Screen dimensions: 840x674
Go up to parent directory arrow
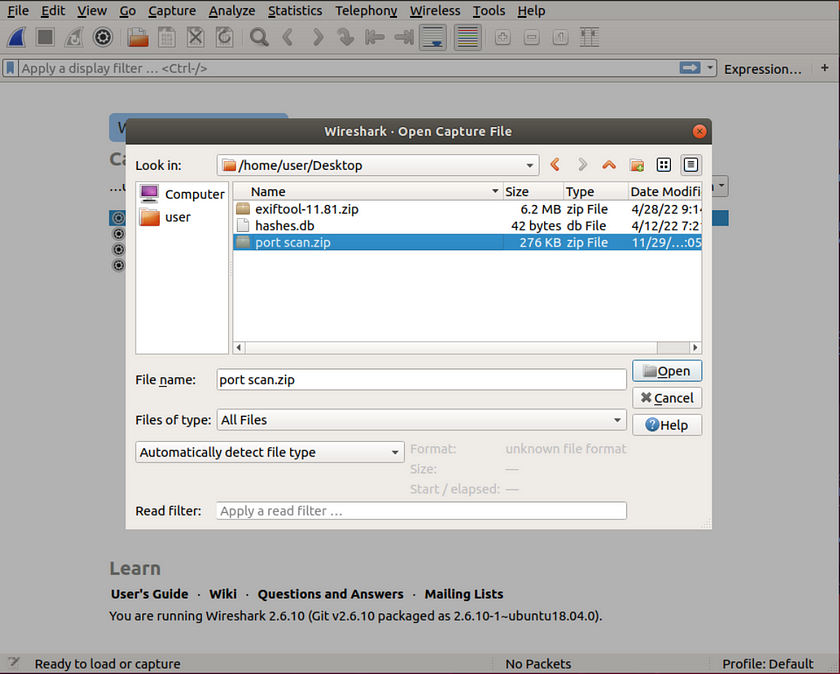coord(609,165)
